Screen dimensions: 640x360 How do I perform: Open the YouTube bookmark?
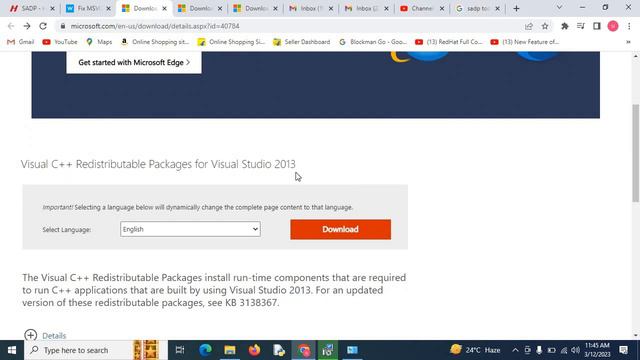[x=60, y=42]
